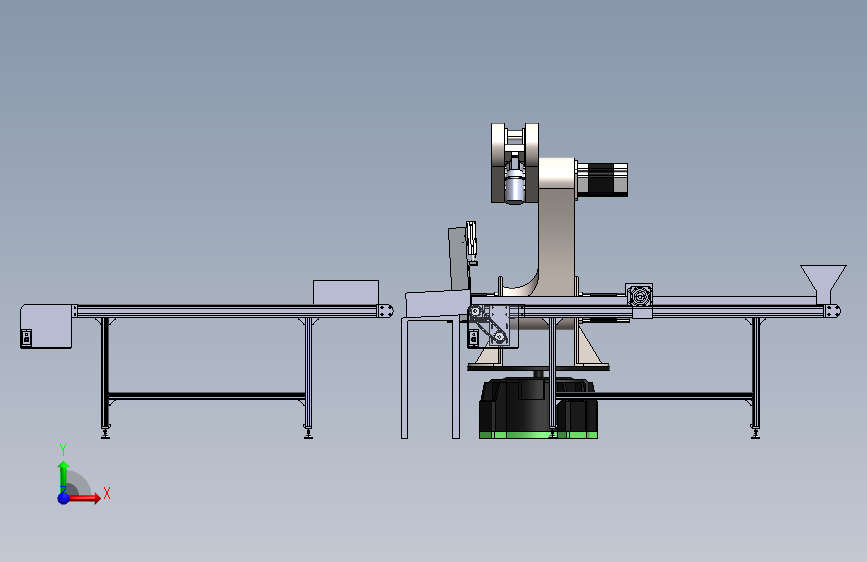Image resolution: width=867 pixels, height=562 pixels.
Task: Select the gray upright bracket plate beside cylinder
Action: (x=458, y=259)
